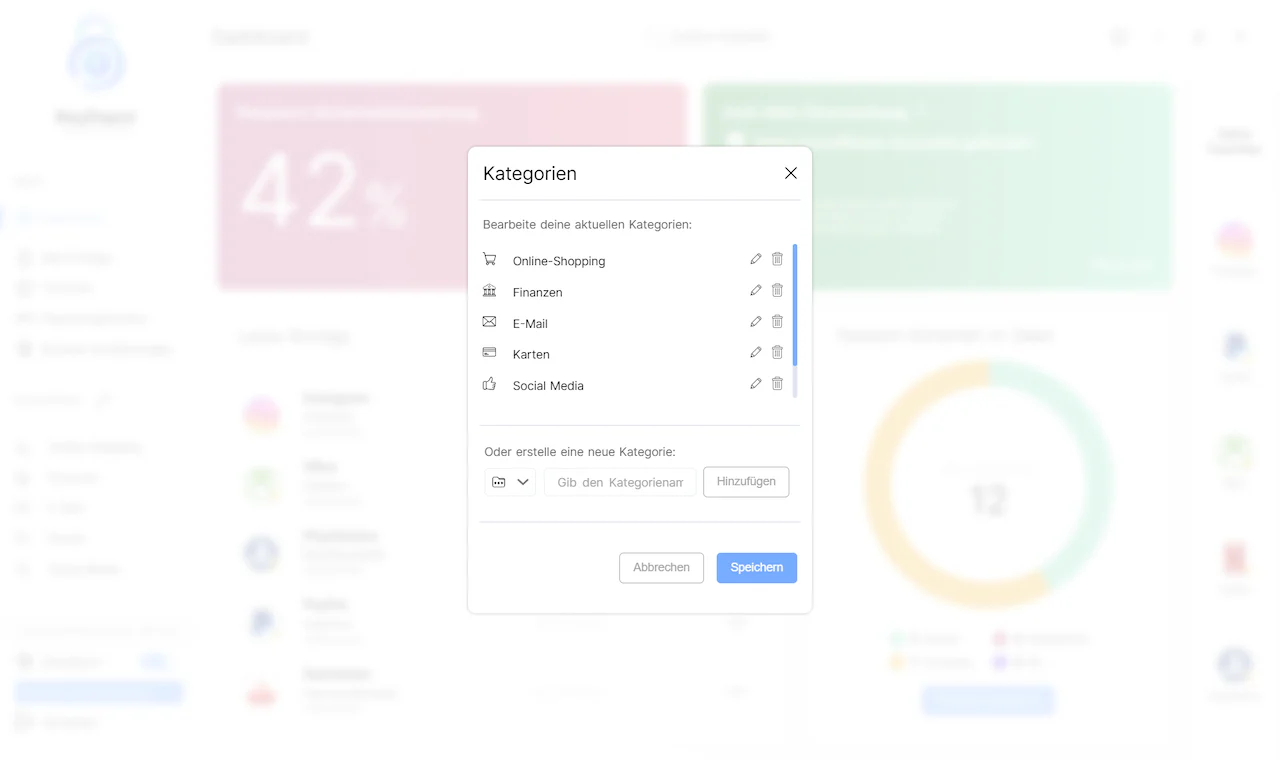Click the pencil icon next to Finanzen
Screen dimensions: 1280x760
tap(756, 290)
